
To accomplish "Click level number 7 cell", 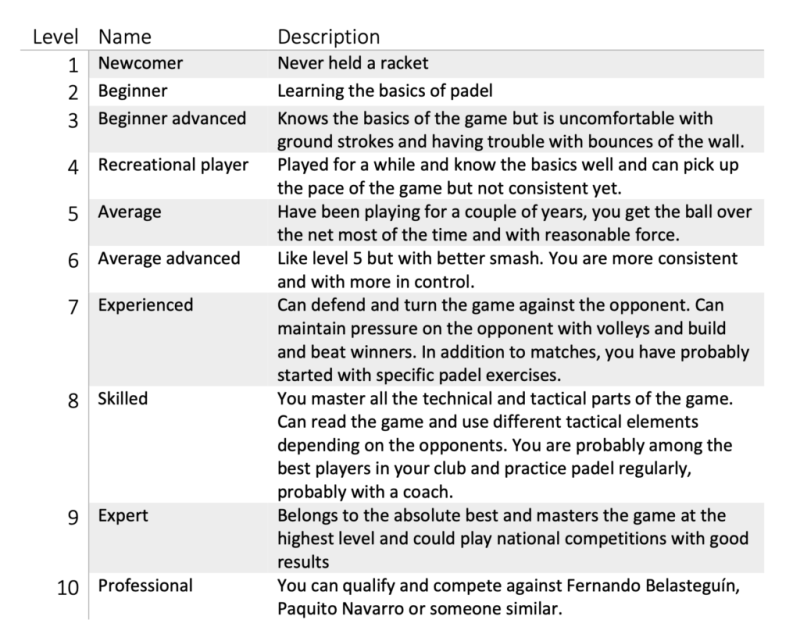I will point(73,308).
